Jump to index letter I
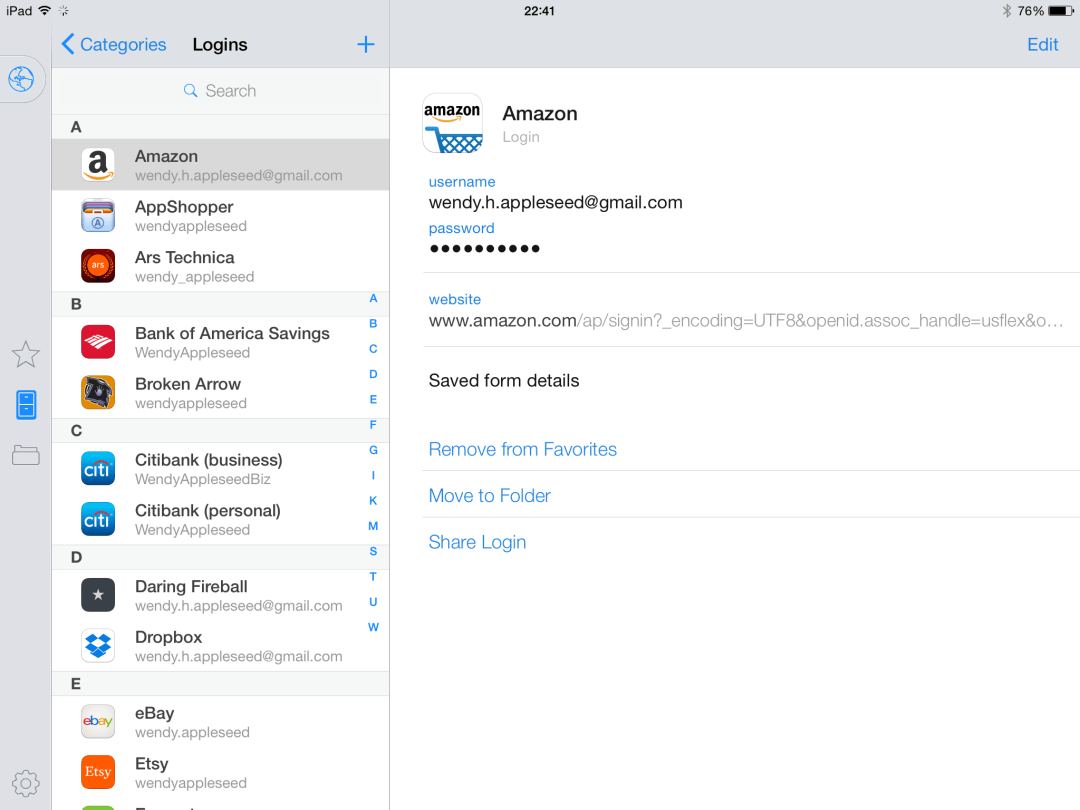 (x=373, y=475)
